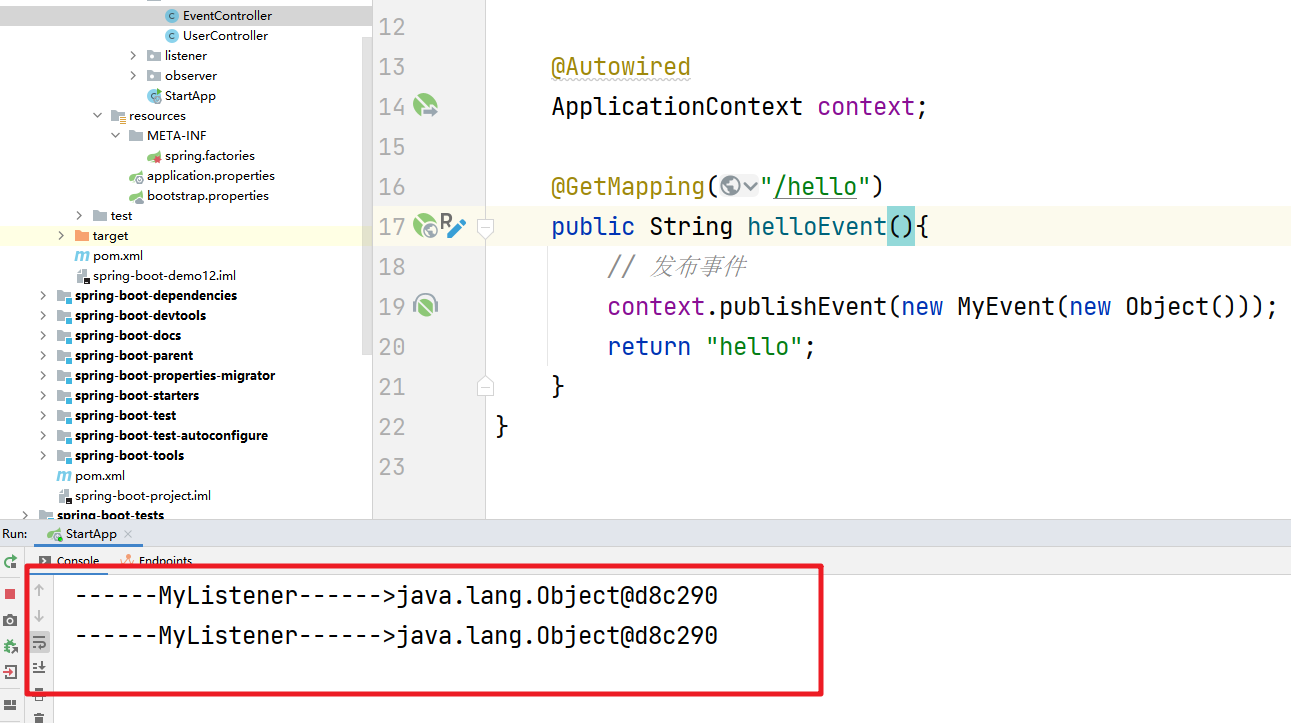Click the scroll to end console icon
This screenshot has width=1291, height=723.
(39, 667)
